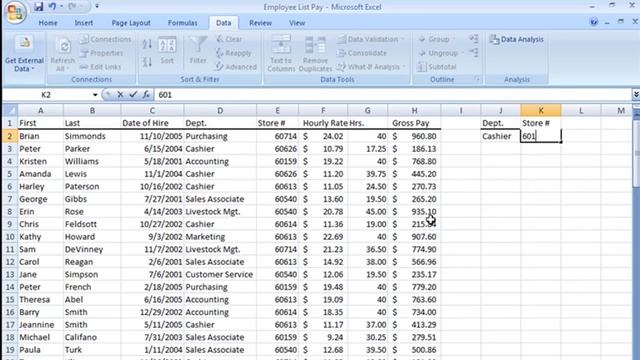Select the Store # header in column K

(541, 123)
